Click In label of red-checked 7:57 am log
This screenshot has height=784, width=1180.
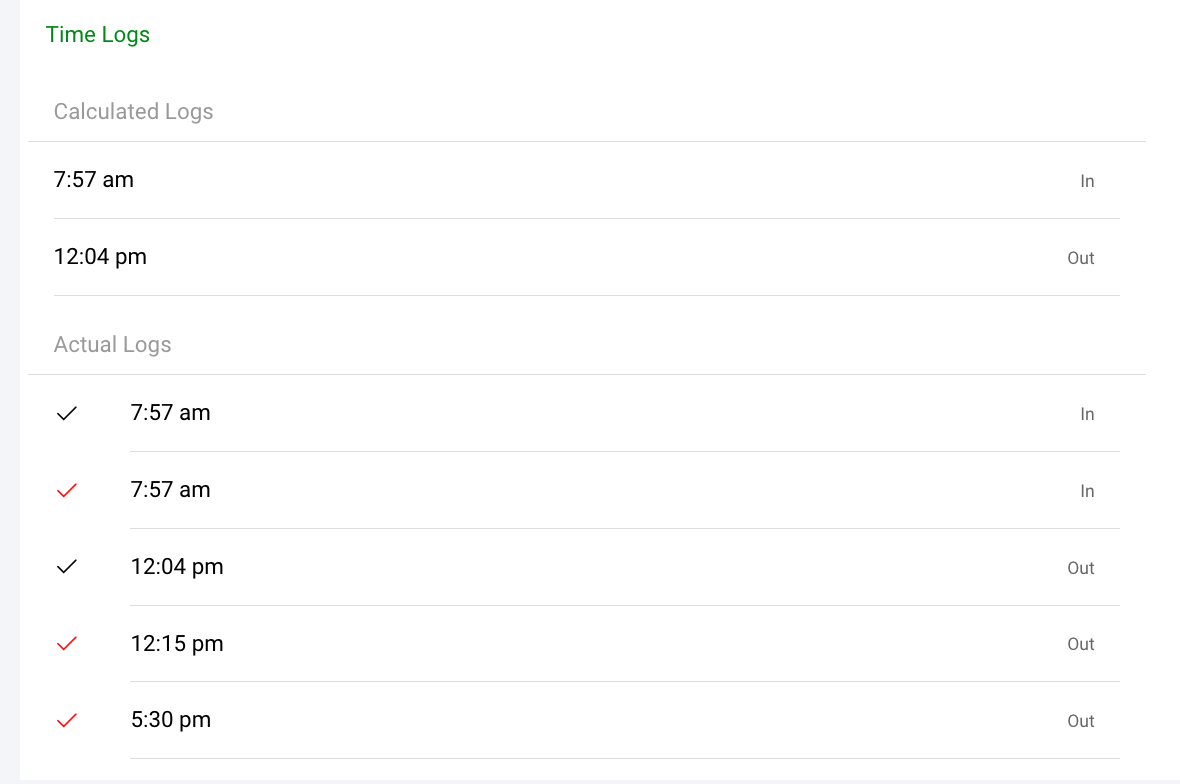pyautogui.click(x=1087, y=491)
